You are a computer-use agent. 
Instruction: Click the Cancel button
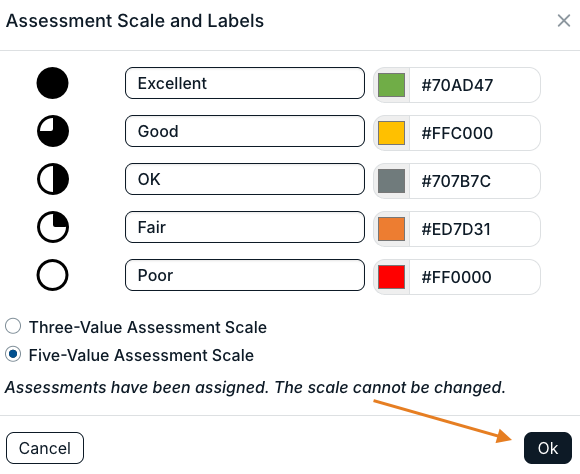[x=45, y=448]
